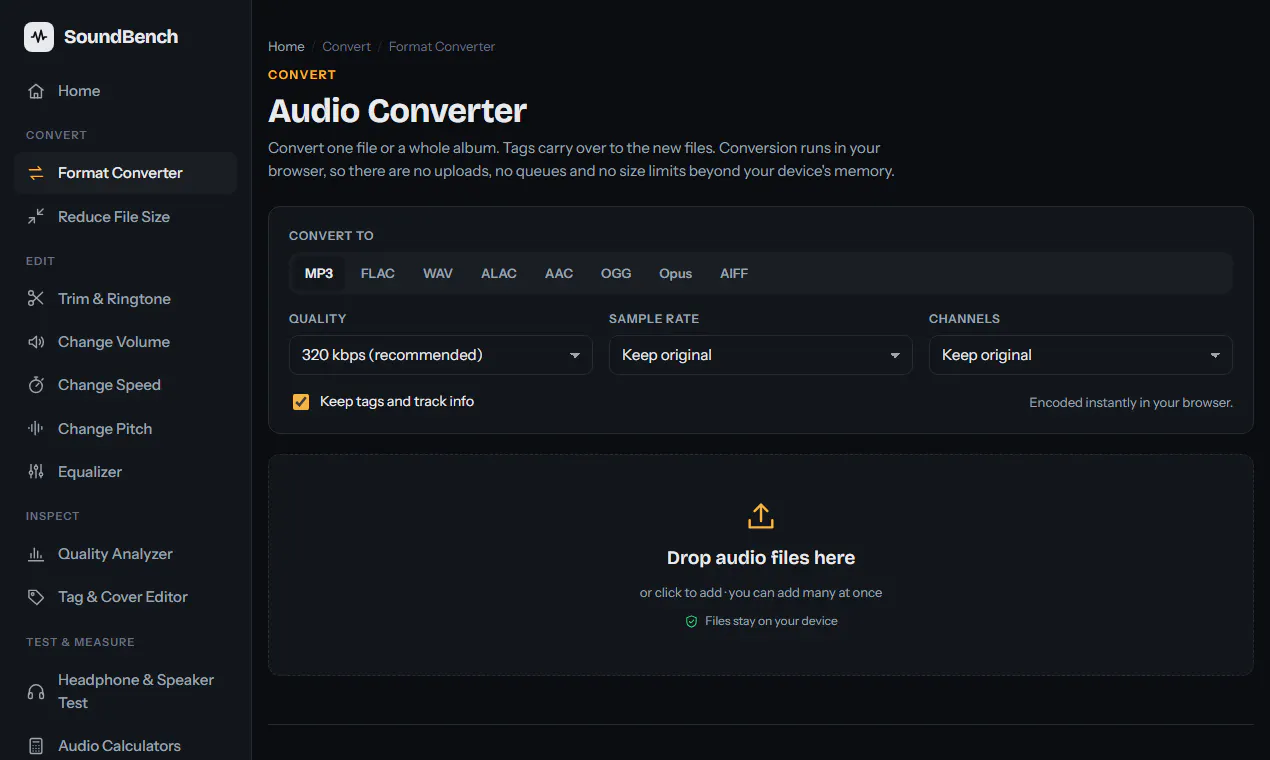Screen dimensions: 1270x760
Task: Click the Keep tags and track info label
Action: 397,402
